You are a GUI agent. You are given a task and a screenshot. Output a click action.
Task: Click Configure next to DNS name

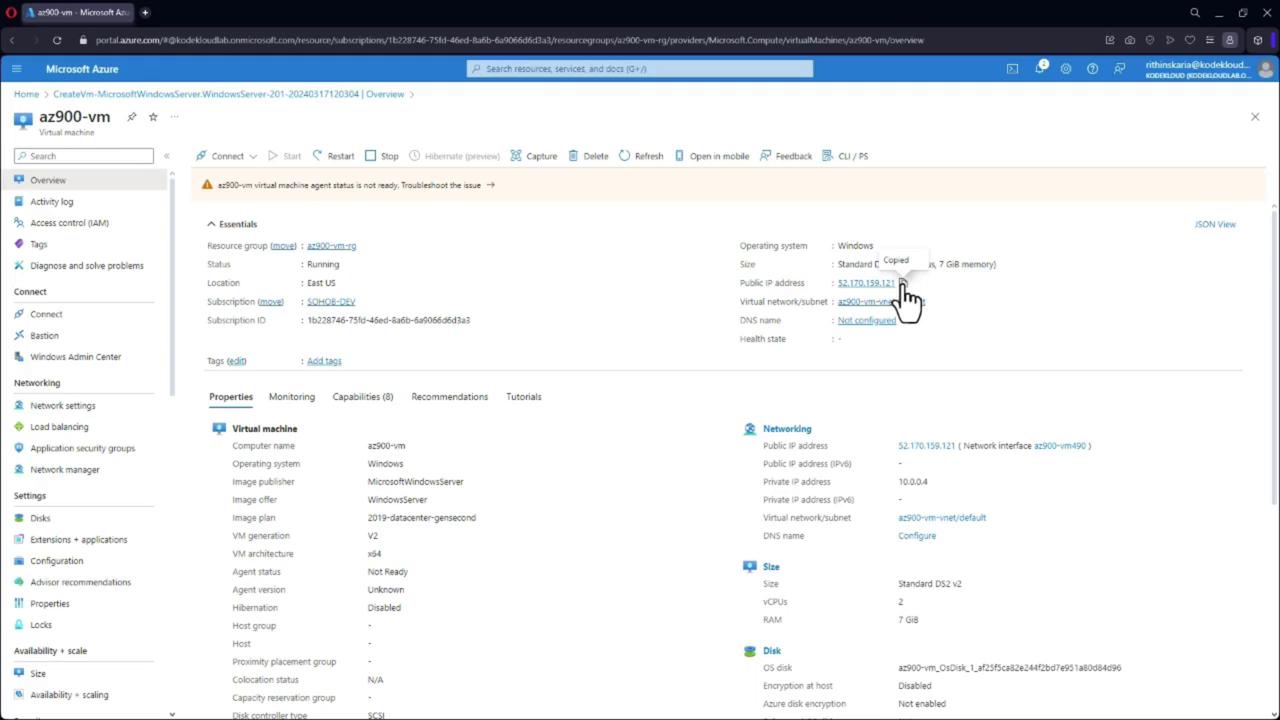point(917,536)
